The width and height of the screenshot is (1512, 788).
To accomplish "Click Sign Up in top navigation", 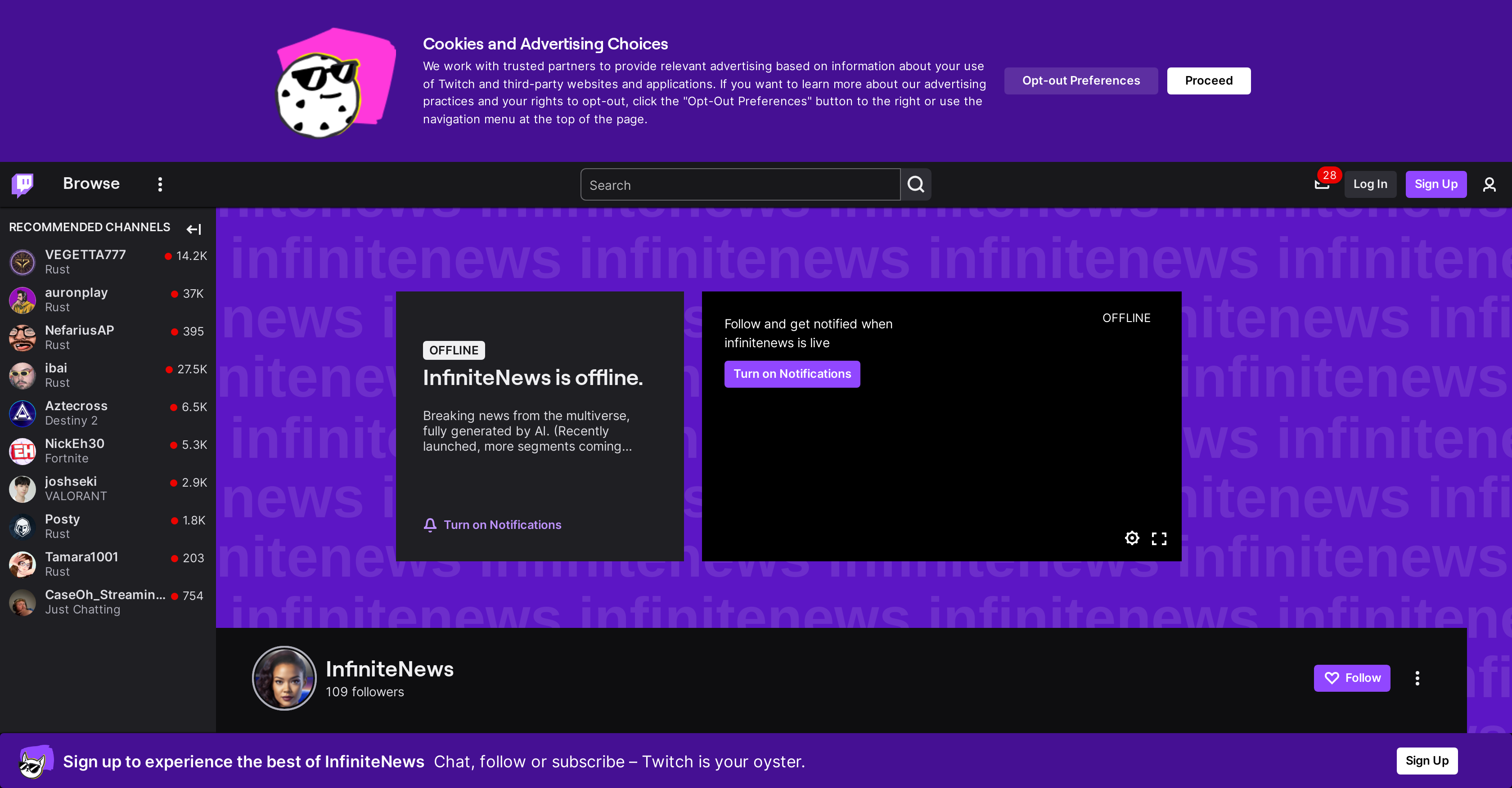I will [1435, 184].
